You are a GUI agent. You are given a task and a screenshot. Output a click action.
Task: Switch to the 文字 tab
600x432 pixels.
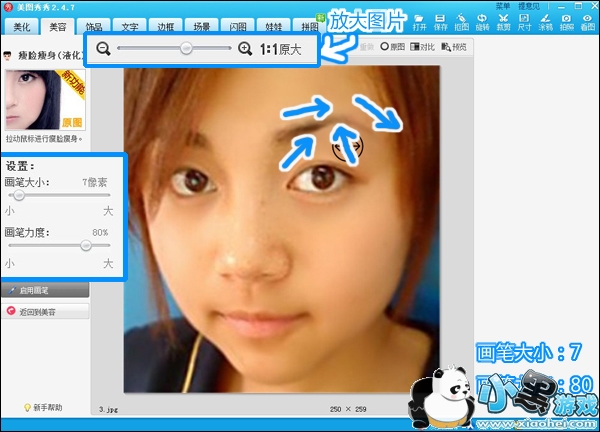pos(130,26)
